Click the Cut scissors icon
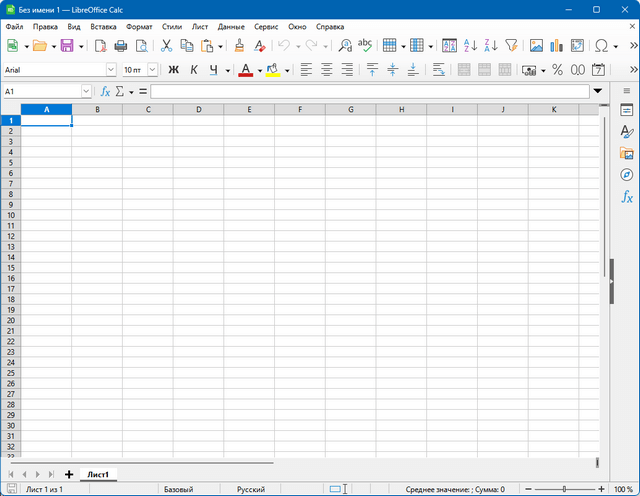The height and width of the screenshot is (496, 640). (166, 46)
